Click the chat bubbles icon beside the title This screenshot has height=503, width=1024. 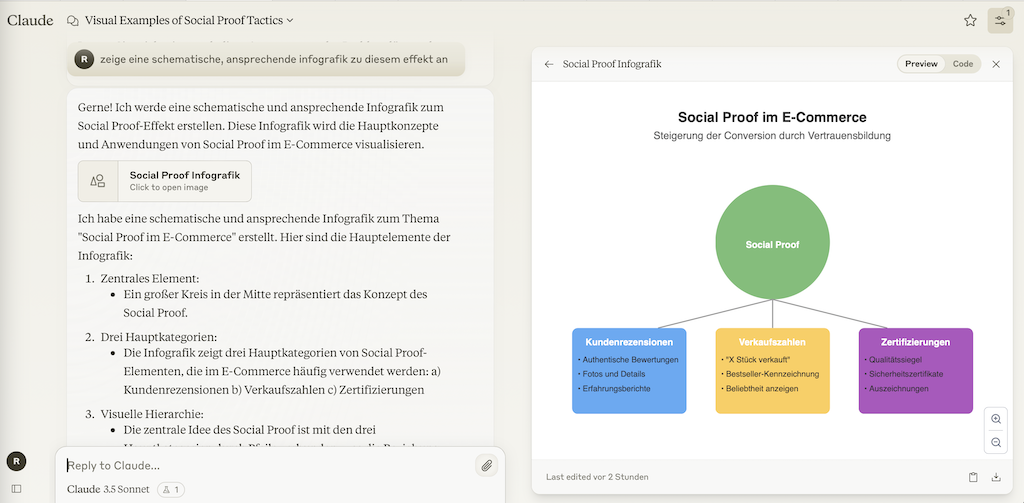[x=73, y=20]
